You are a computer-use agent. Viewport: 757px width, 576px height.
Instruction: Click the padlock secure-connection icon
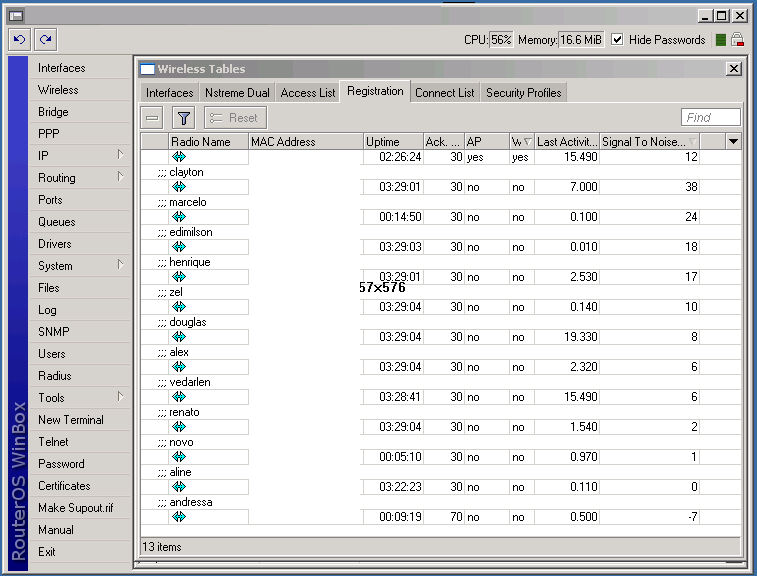pyautogui.click(x=737, y=40)
